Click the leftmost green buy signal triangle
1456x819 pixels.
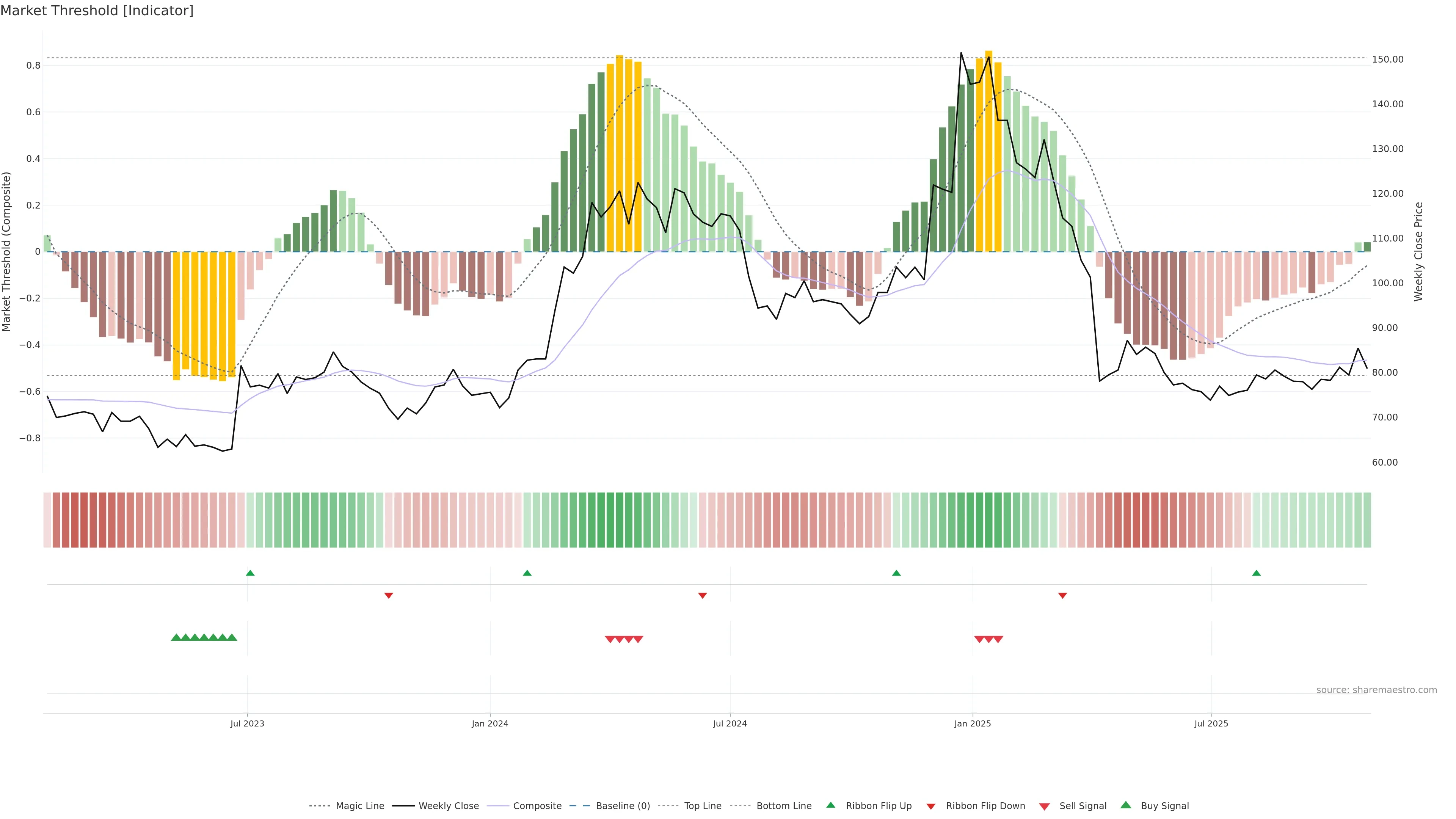click(x=176, y=637)
